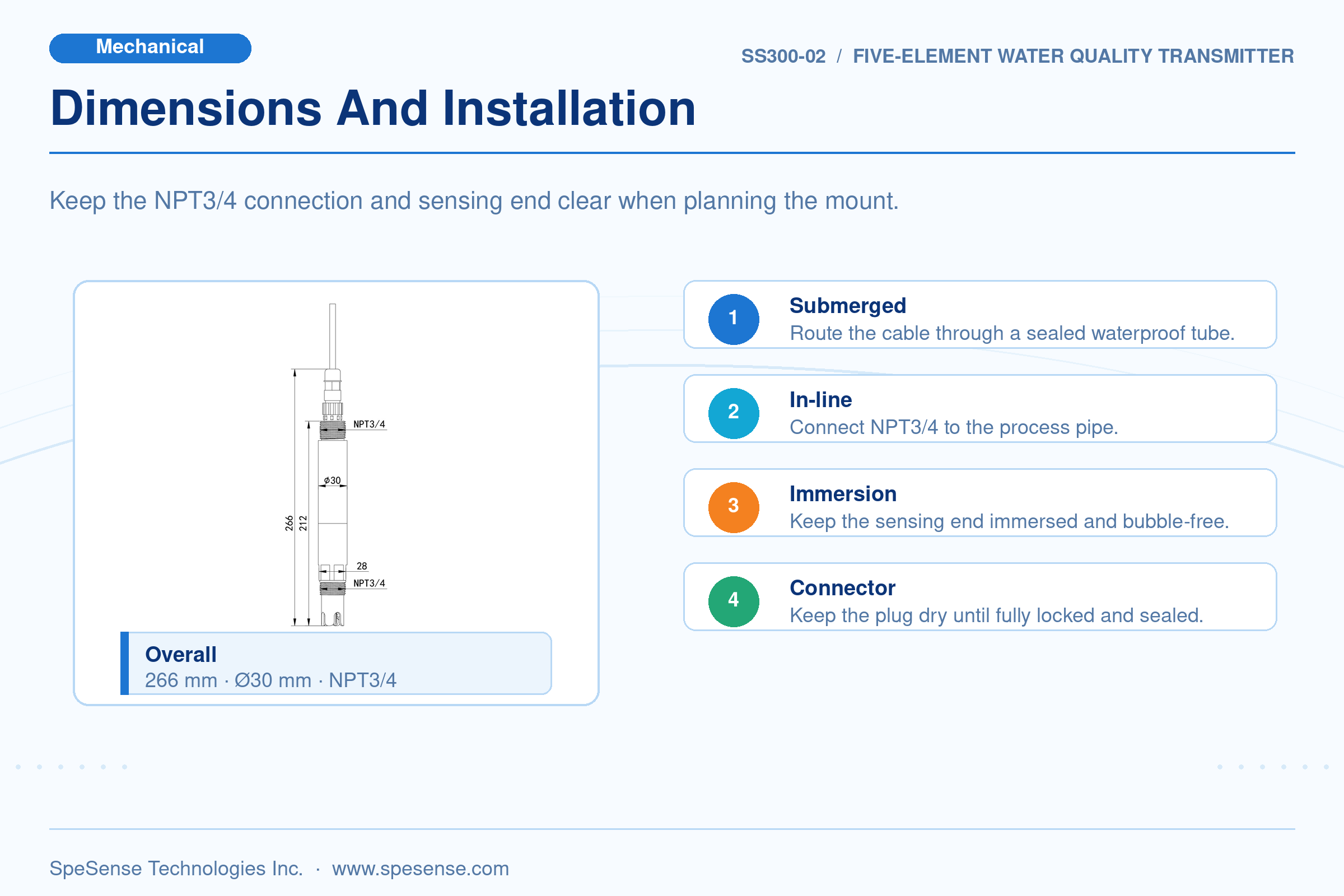Viewport: 1344px width, 896px height.
Task: Click the green number 4 circle
Action: (734, 601)
